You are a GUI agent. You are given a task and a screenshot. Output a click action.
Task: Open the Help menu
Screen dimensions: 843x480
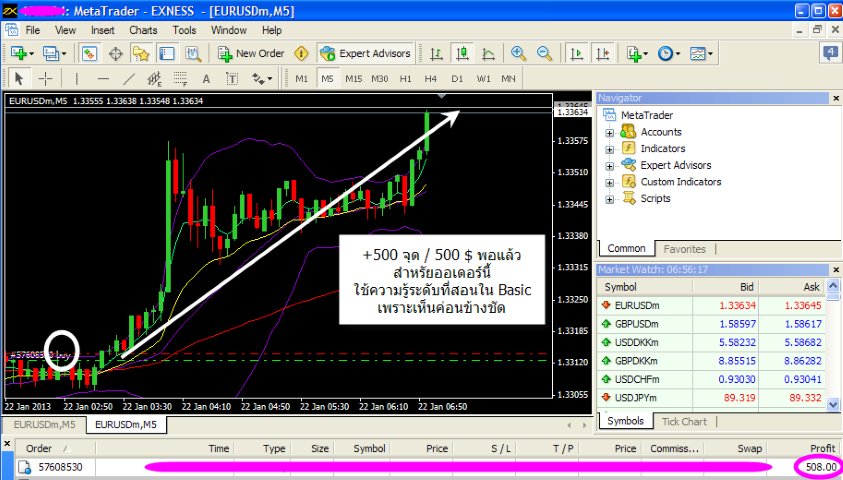(x=272, y=30)
